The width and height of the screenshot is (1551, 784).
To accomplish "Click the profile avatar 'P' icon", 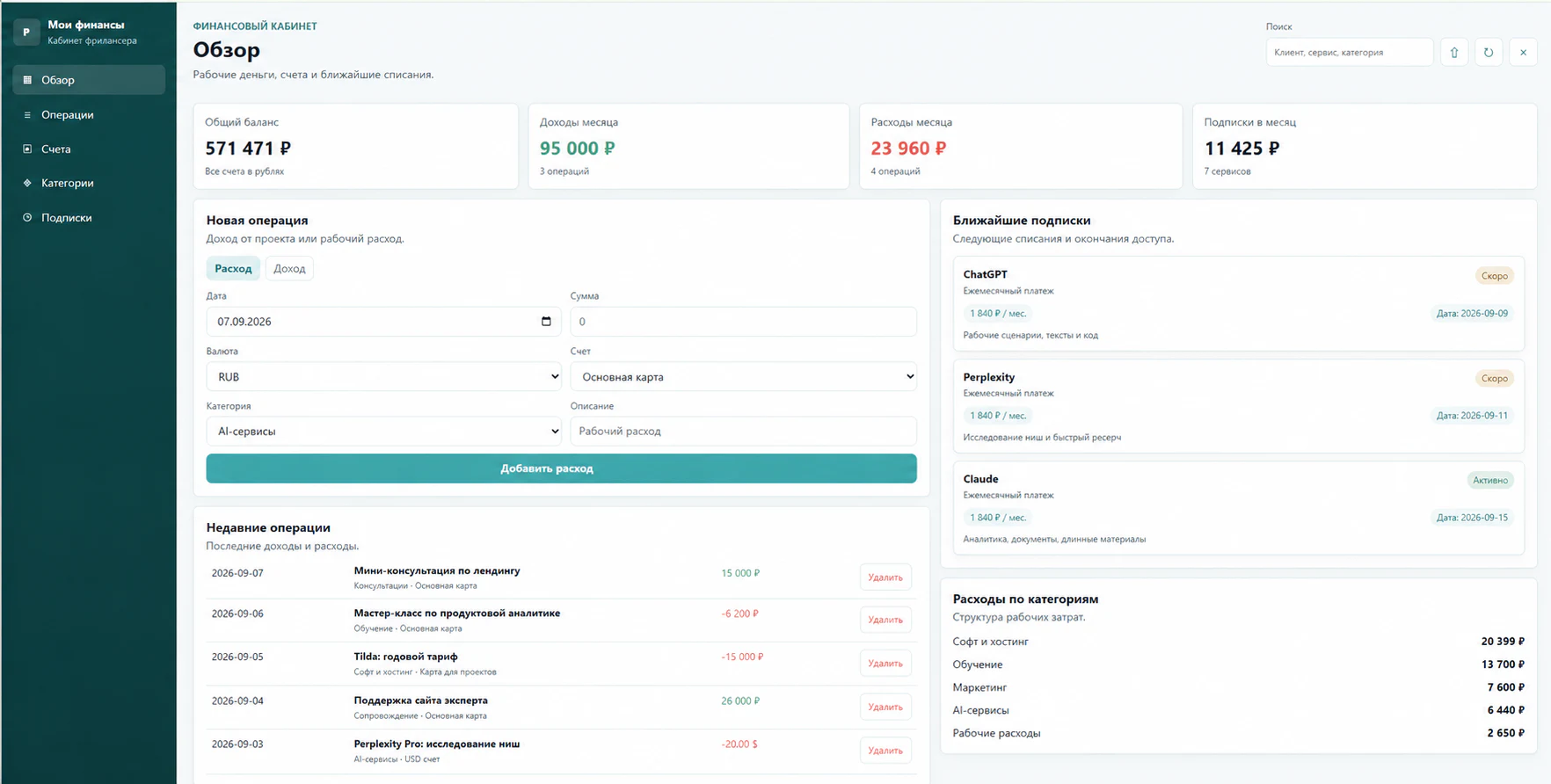I will (26, 33).
